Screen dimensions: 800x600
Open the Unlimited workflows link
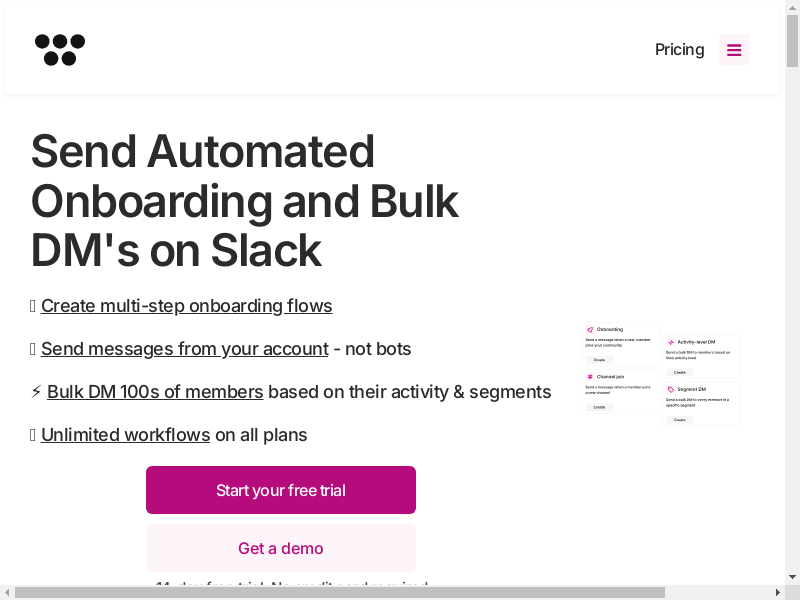click(x=125, y=435)
